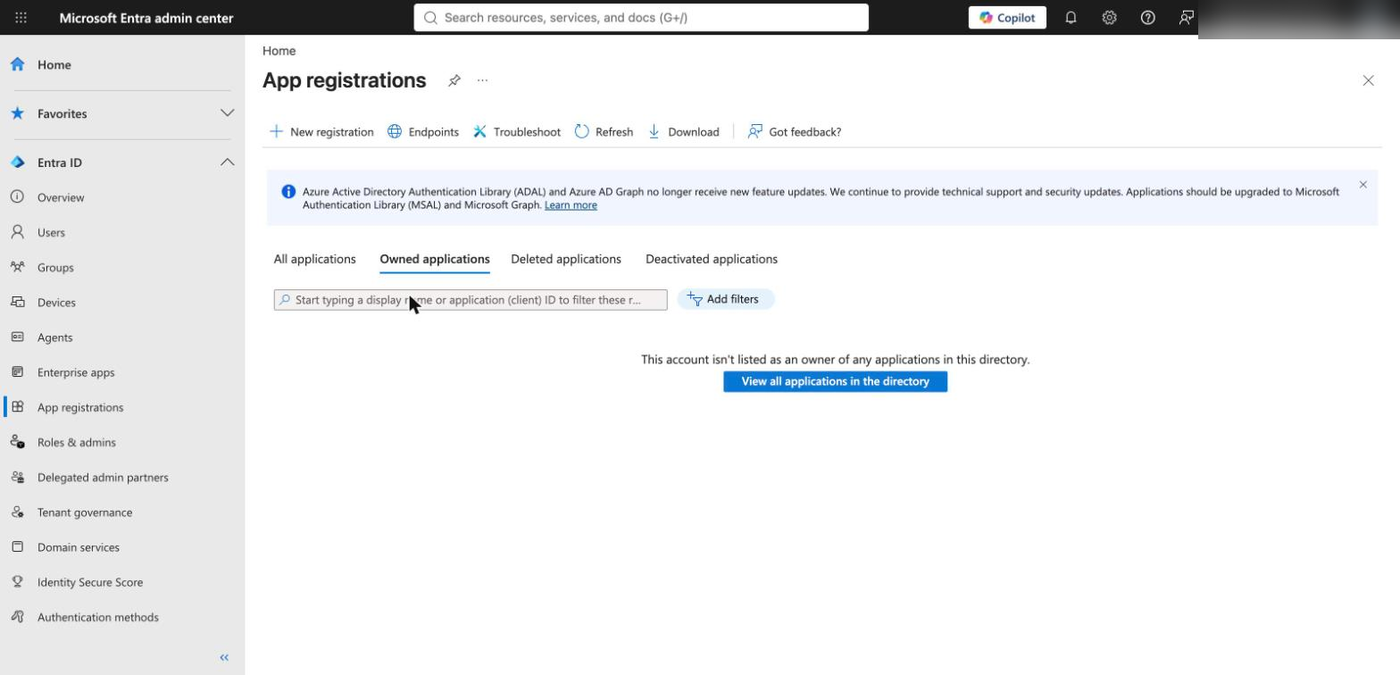Switch to Deactivated applications tab
Viewport: 1400px width, 675px height.
coord(712,259)
